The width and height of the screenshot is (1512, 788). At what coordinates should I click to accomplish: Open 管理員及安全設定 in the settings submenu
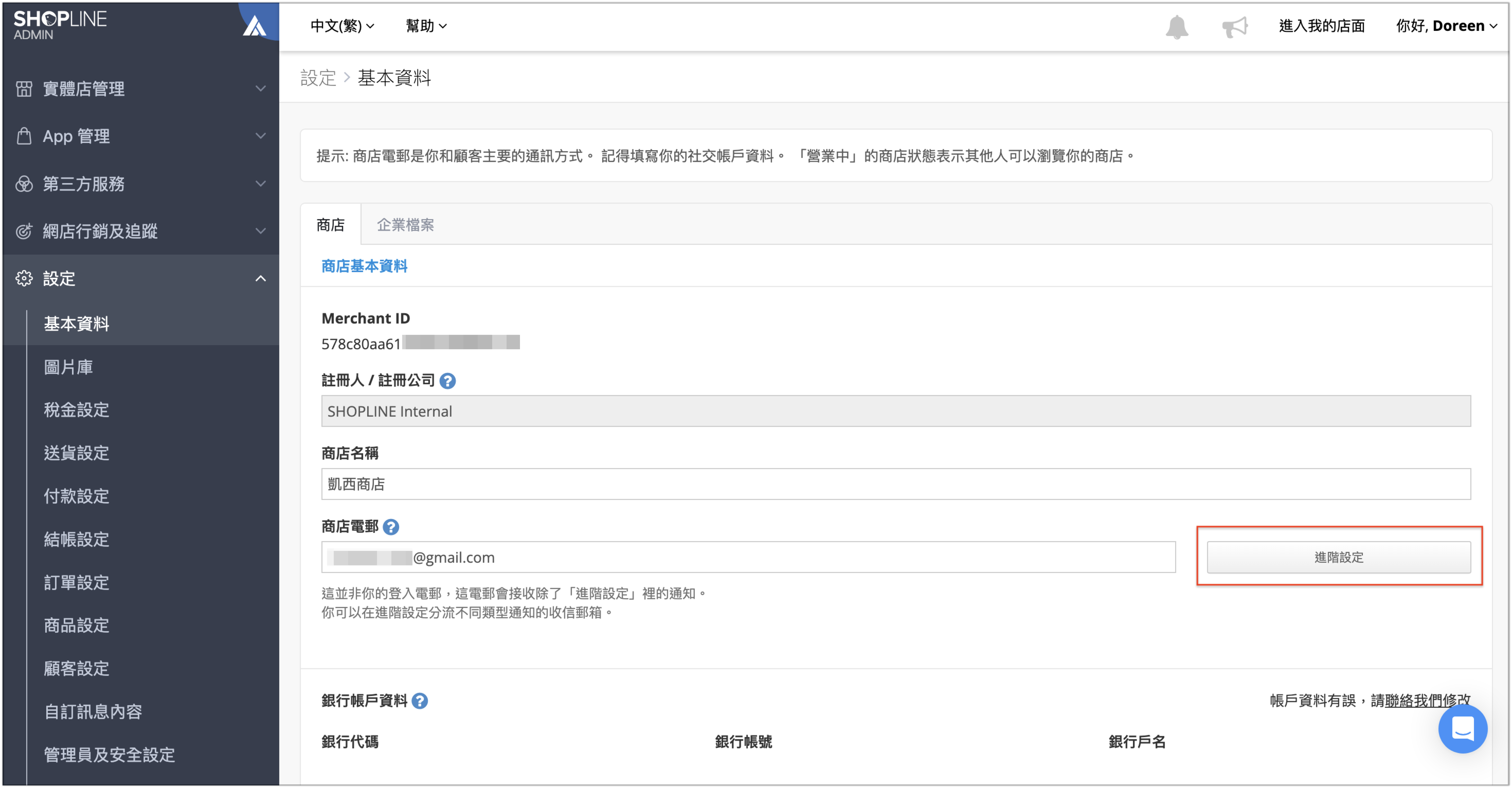click(109, 755)
